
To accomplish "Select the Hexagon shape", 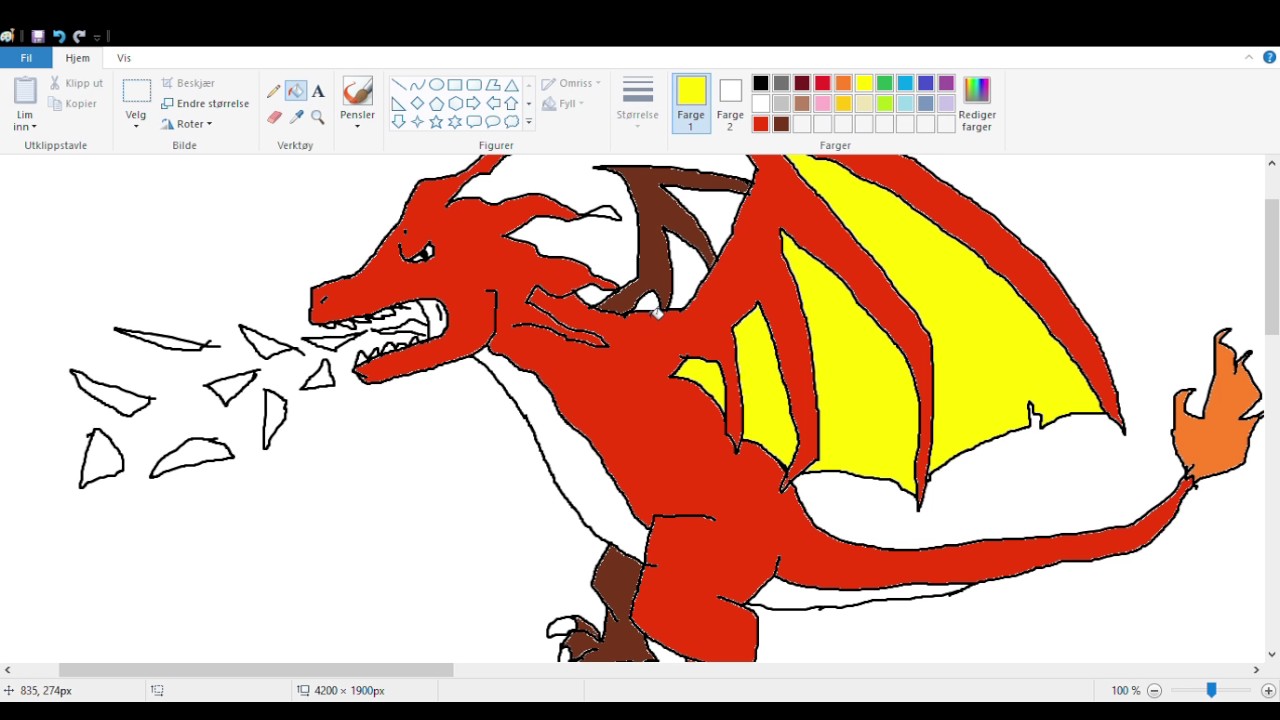I will tap(455, 104).
